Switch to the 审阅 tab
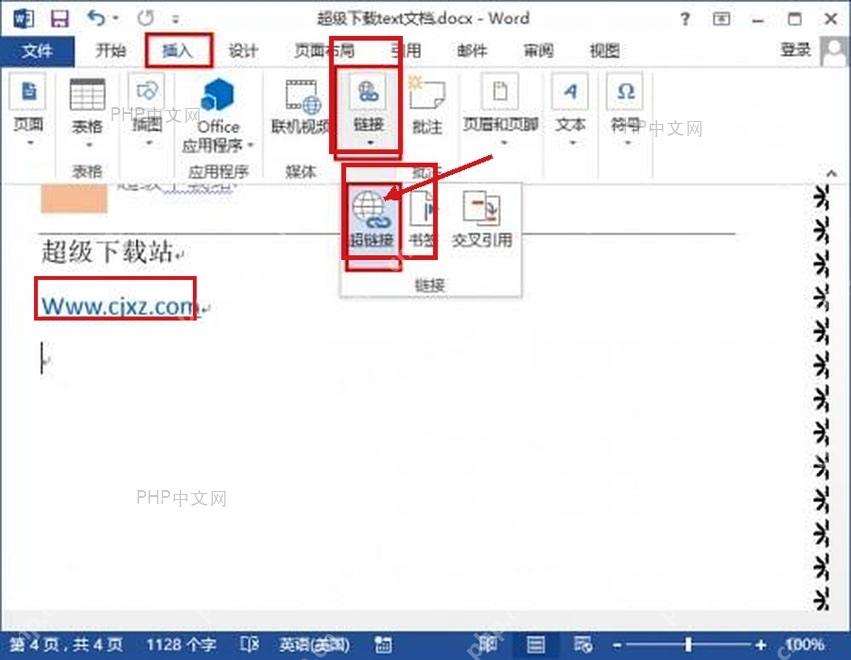The image size is (851, 660). point(538,51)
